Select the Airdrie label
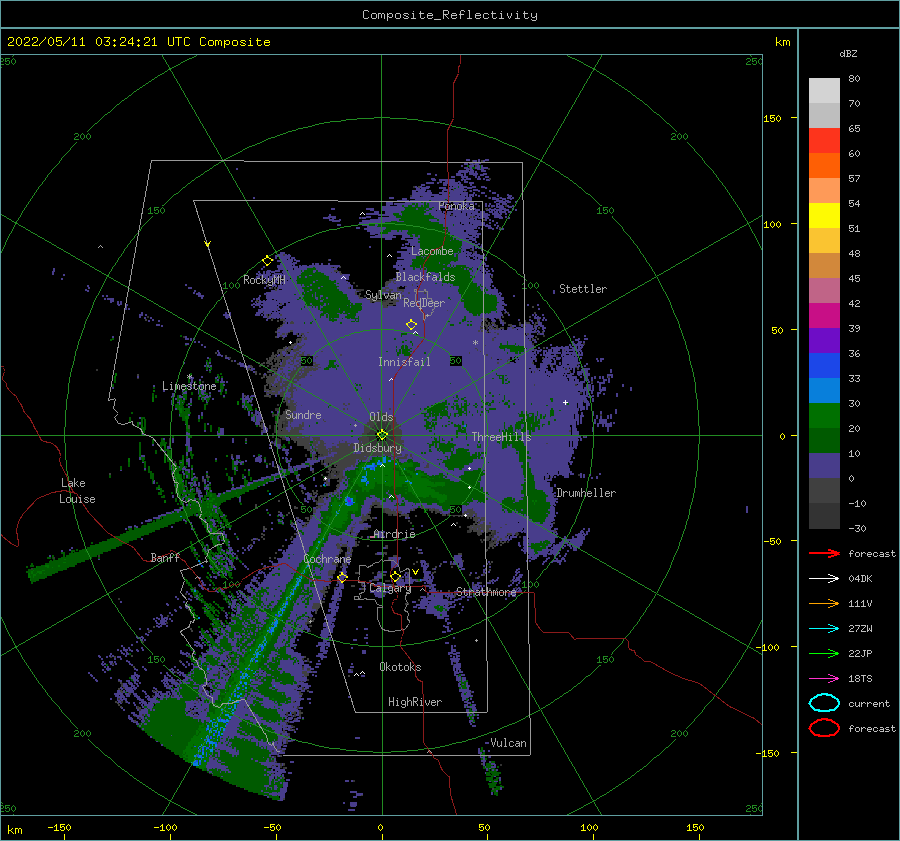 394,534
